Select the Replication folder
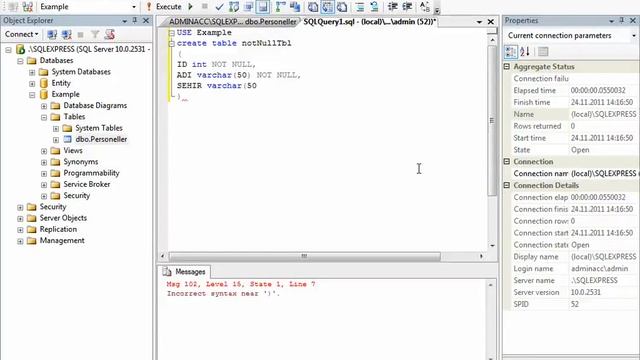Screen dimensions: 640x360 (x=58, y=229)
